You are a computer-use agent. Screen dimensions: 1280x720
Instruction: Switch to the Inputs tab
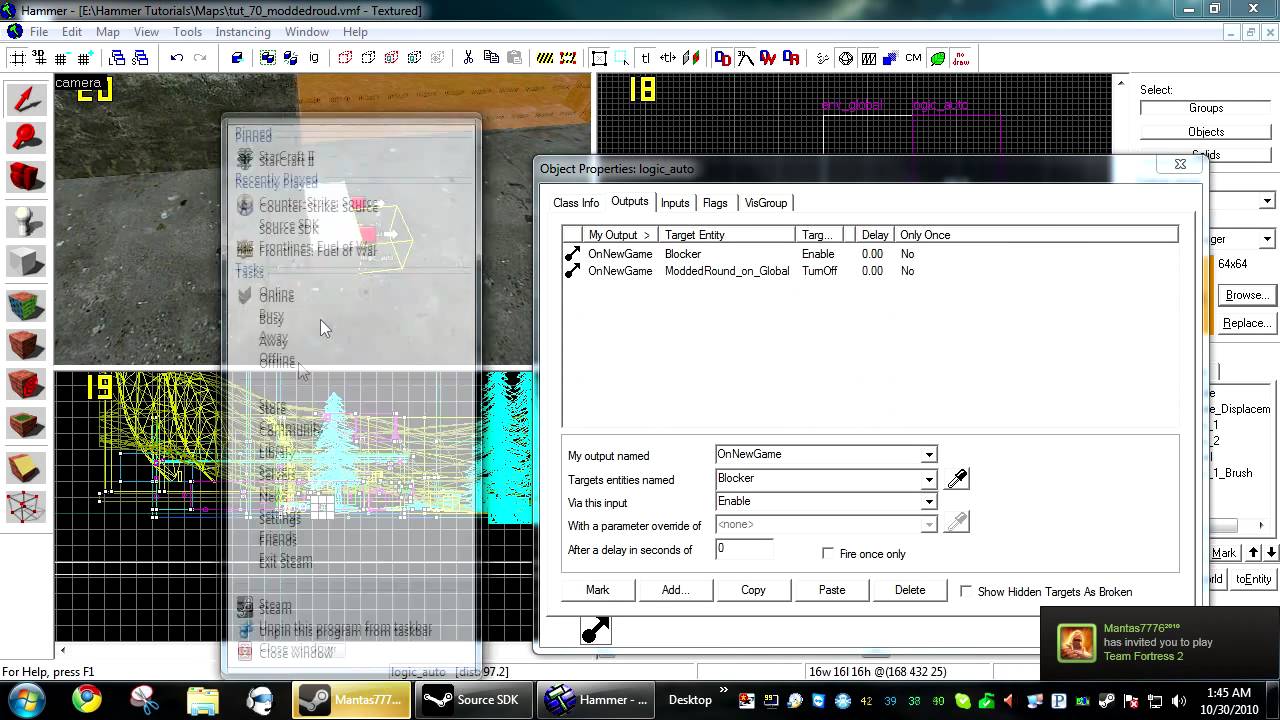675,203
